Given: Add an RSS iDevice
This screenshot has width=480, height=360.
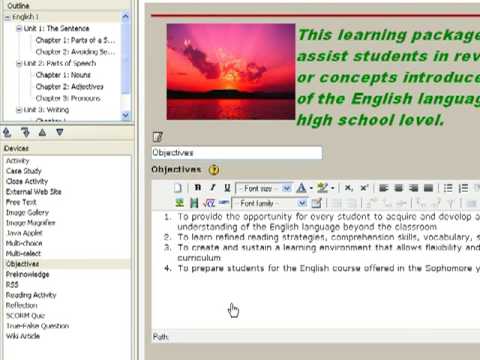Looking at the screenshot, I should click(x=12, y=285).
